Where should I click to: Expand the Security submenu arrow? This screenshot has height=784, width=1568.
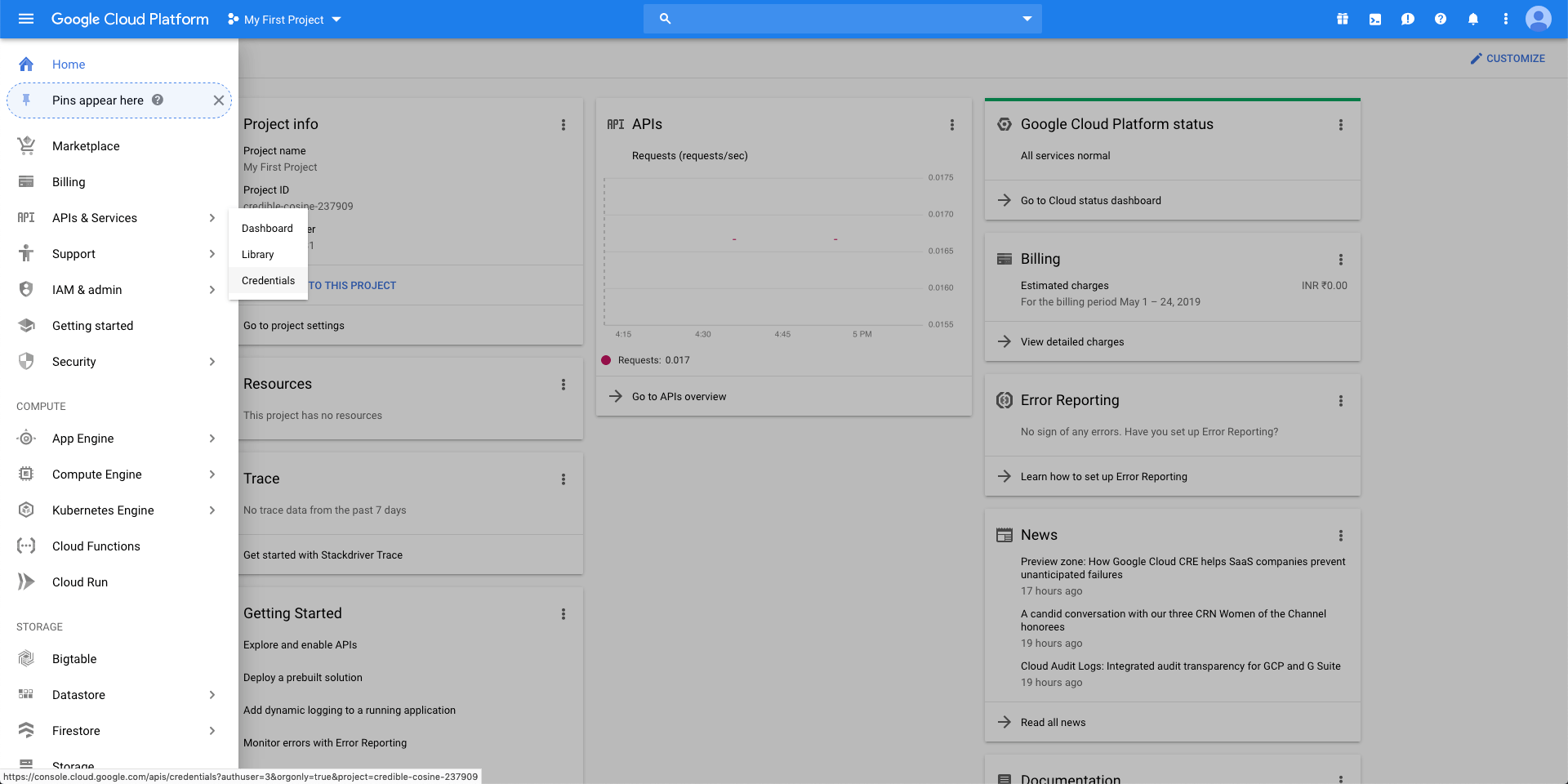coord(212,362)
